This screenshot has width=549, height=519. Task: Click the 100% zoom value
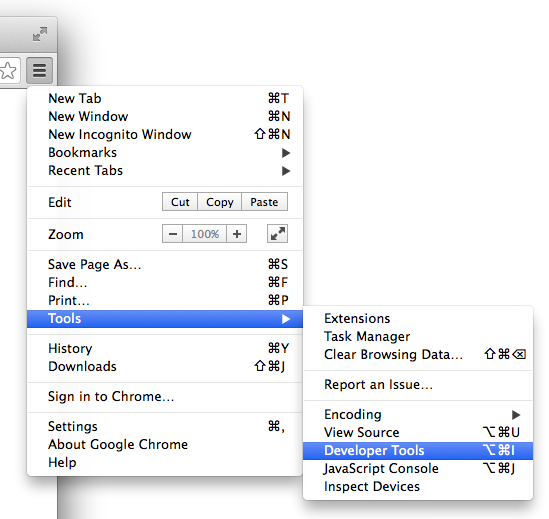204,234
